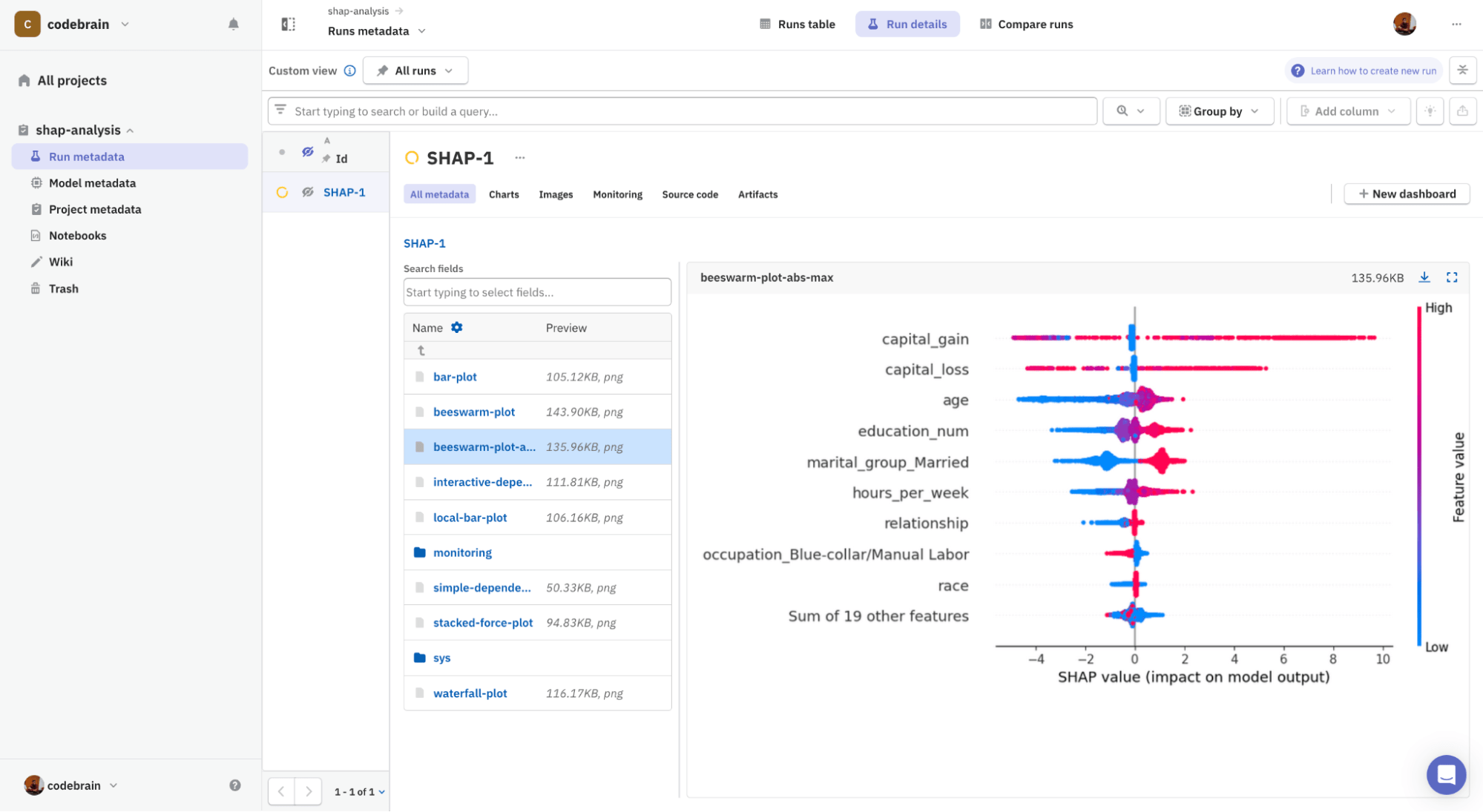Collapse the runs sidebar with the panel icon
This screenshot has height=812, width=1483.
286,23
